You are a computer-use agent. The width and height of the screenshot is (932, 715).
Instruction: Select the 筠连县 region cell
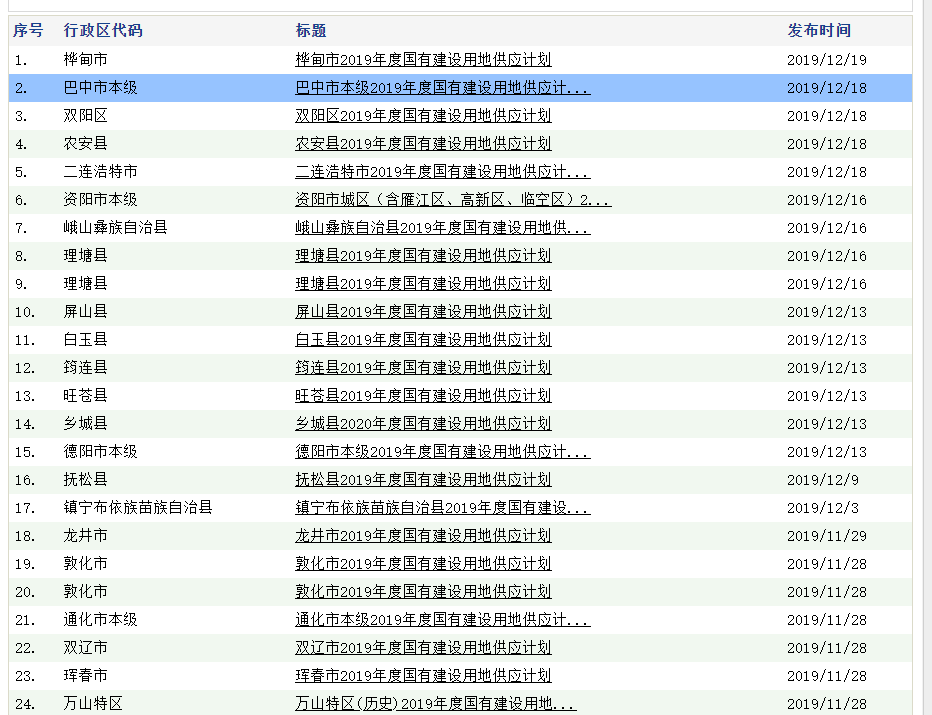86,367
